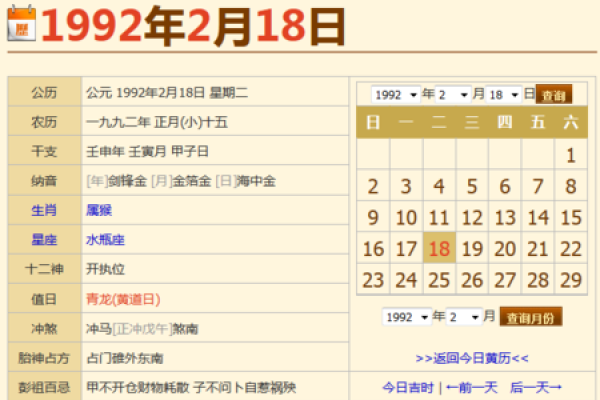Select day 9 in the calendar grid
Screen dimensions: 600x400
point(373,218)
